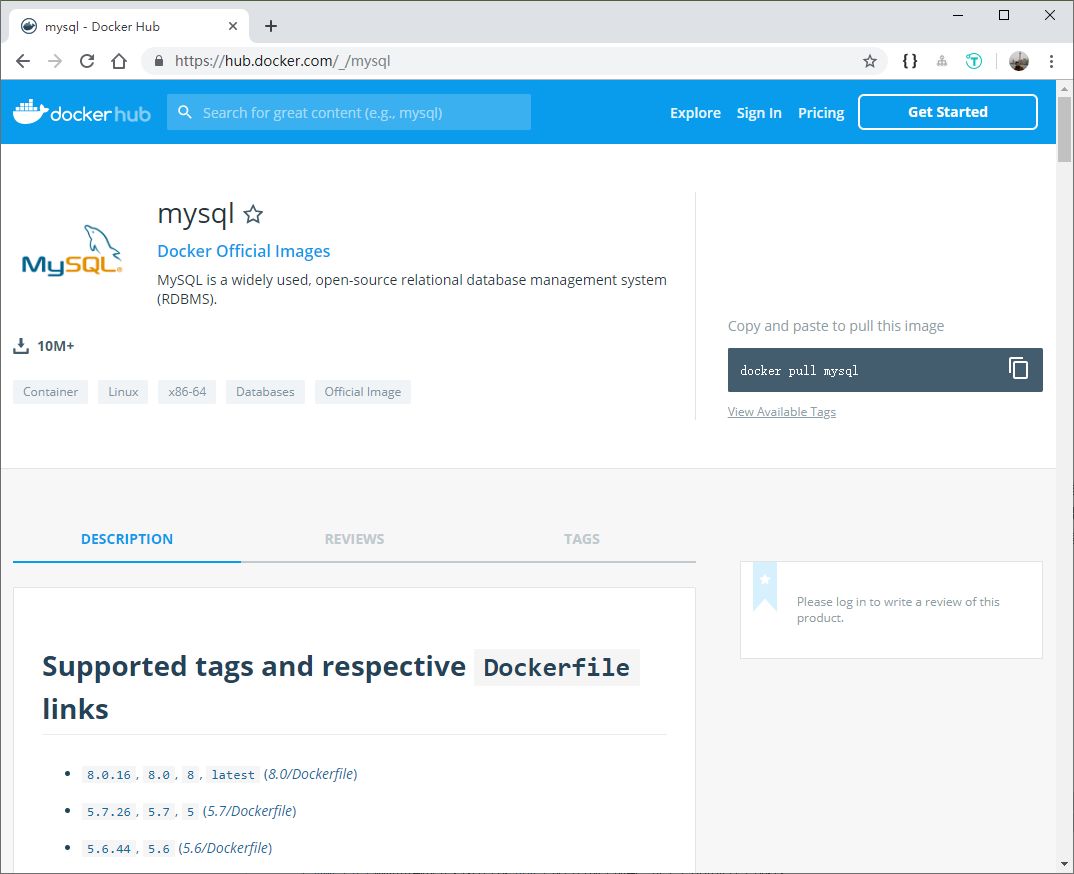
Task: Click the 5.6 tag
Action: pos(159,849)
